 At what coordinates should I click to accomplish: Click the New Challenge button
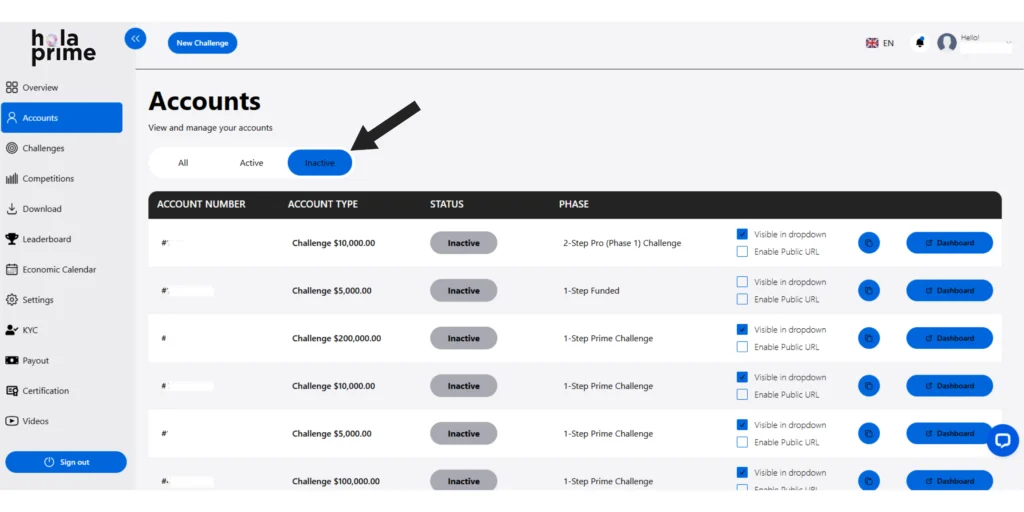(x=202, y=43)
